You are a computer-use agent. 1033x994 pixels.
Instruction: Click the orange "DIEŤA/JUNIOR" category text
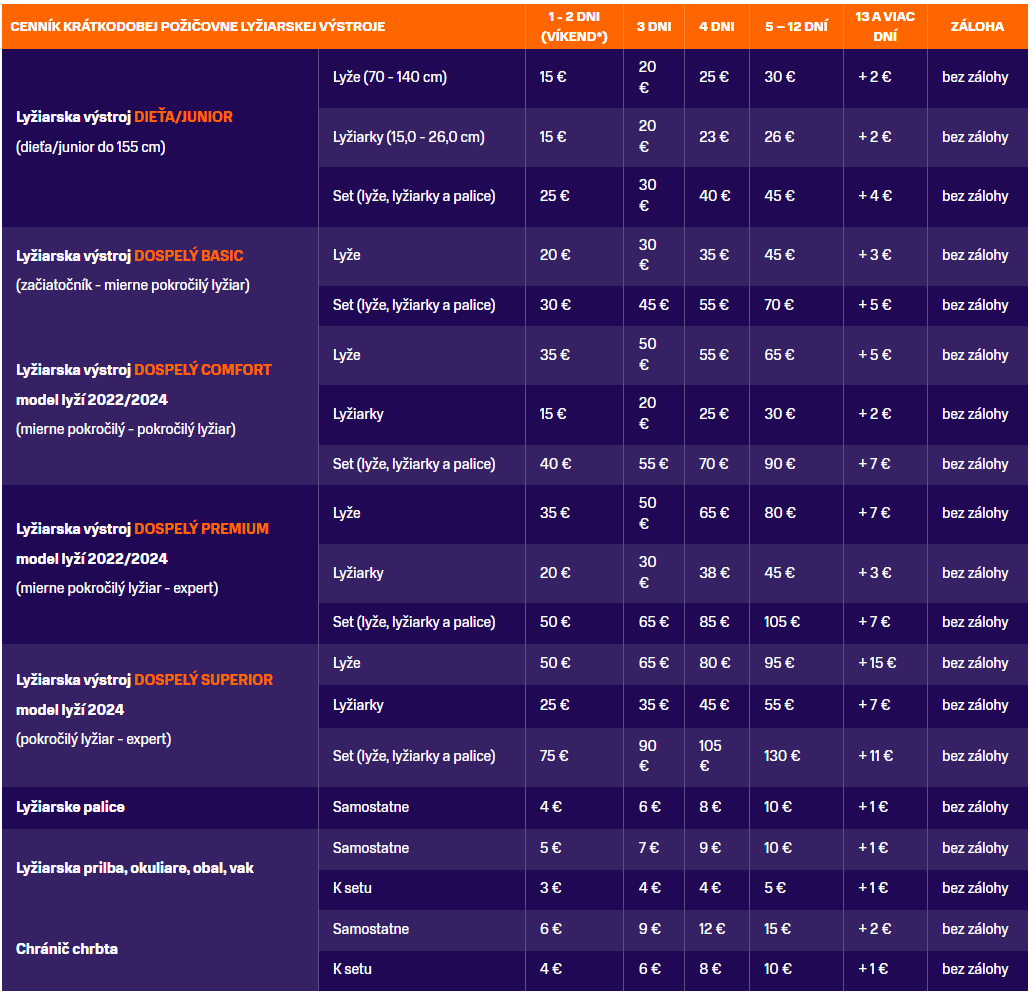coord(183,117)
